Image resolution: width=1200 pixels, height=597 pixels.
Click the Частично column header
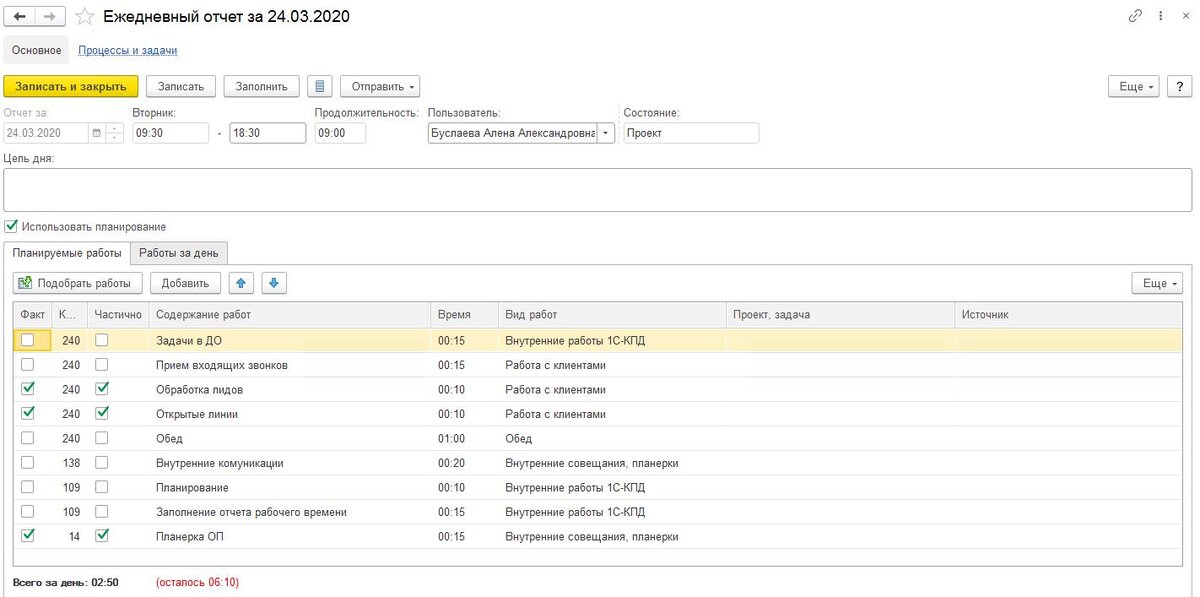tap(118, 314)
